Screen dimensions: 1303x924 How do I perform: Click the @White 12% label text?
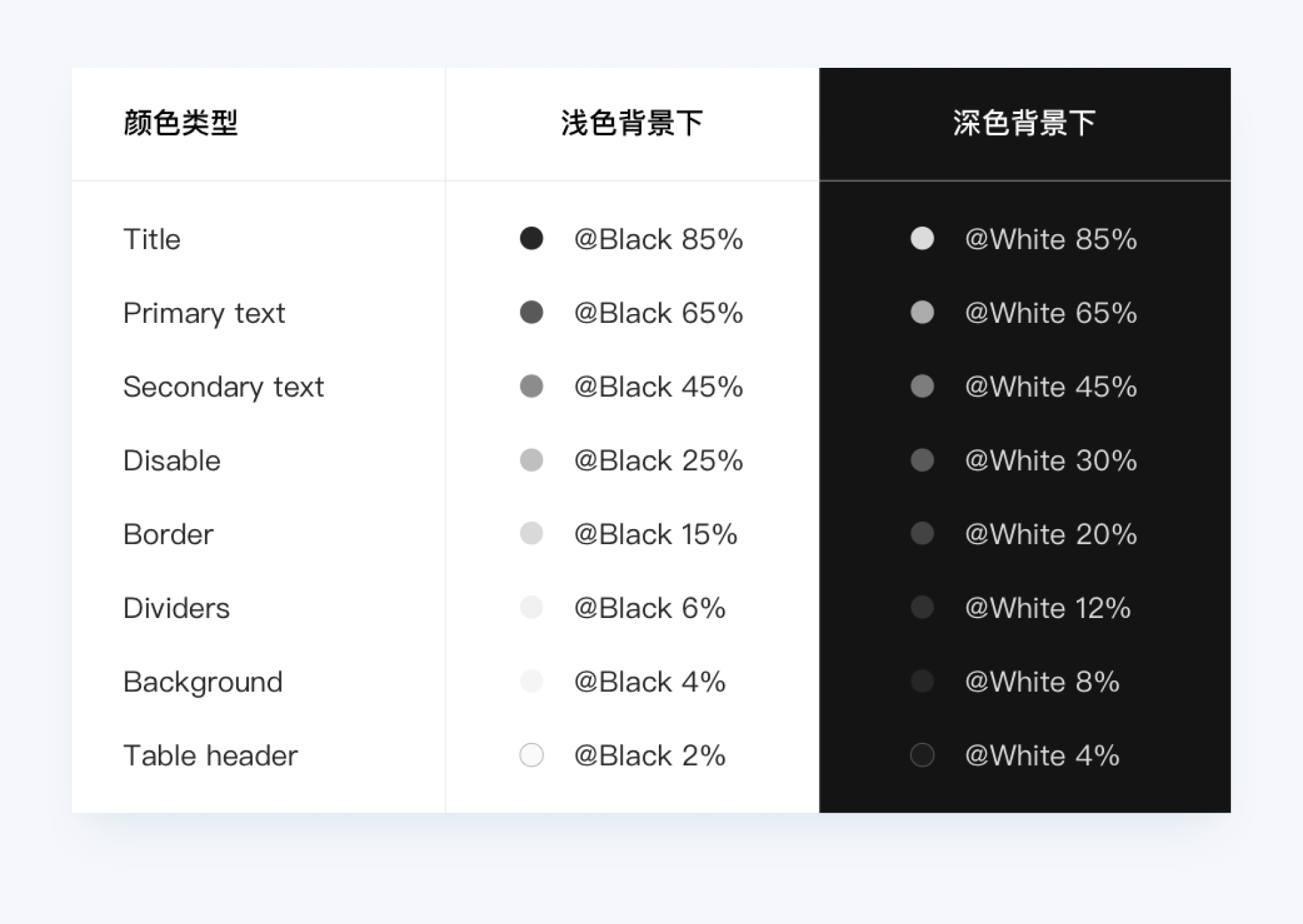coord(1048,608)
